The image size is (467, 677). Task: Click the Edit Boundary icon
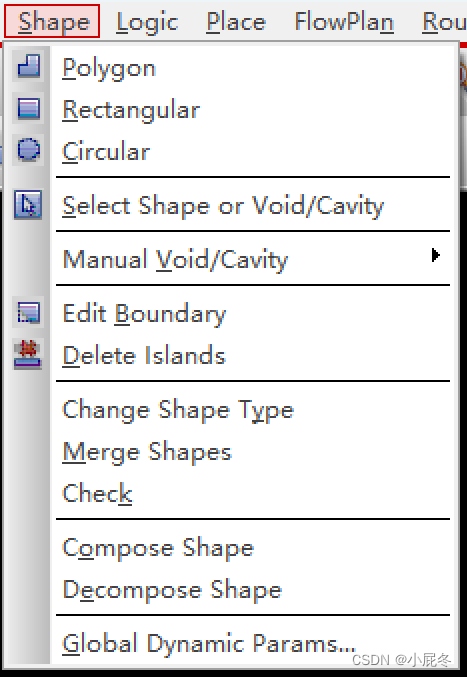28,312
